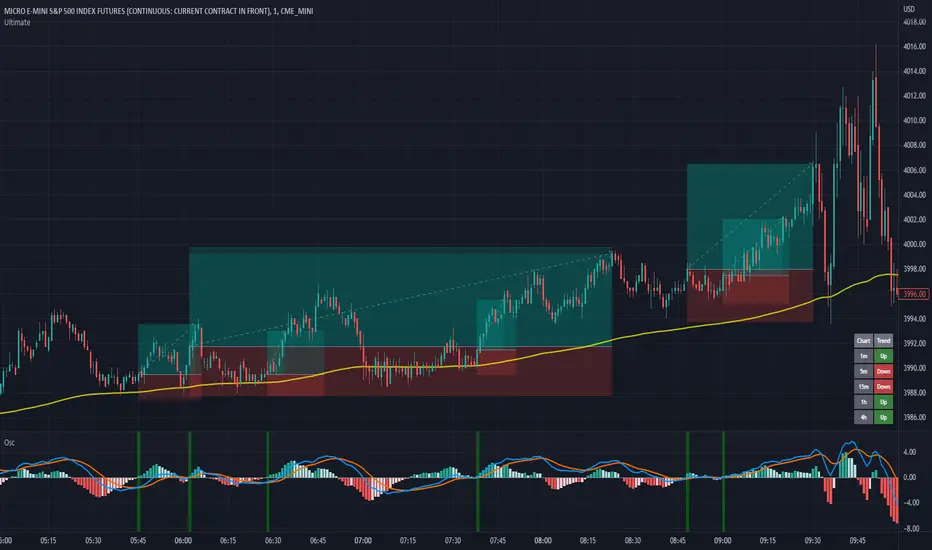This screenshot has height=550, width=932.
Task: Click the 4h Up trend cell
Action: (x=883, y=417)
